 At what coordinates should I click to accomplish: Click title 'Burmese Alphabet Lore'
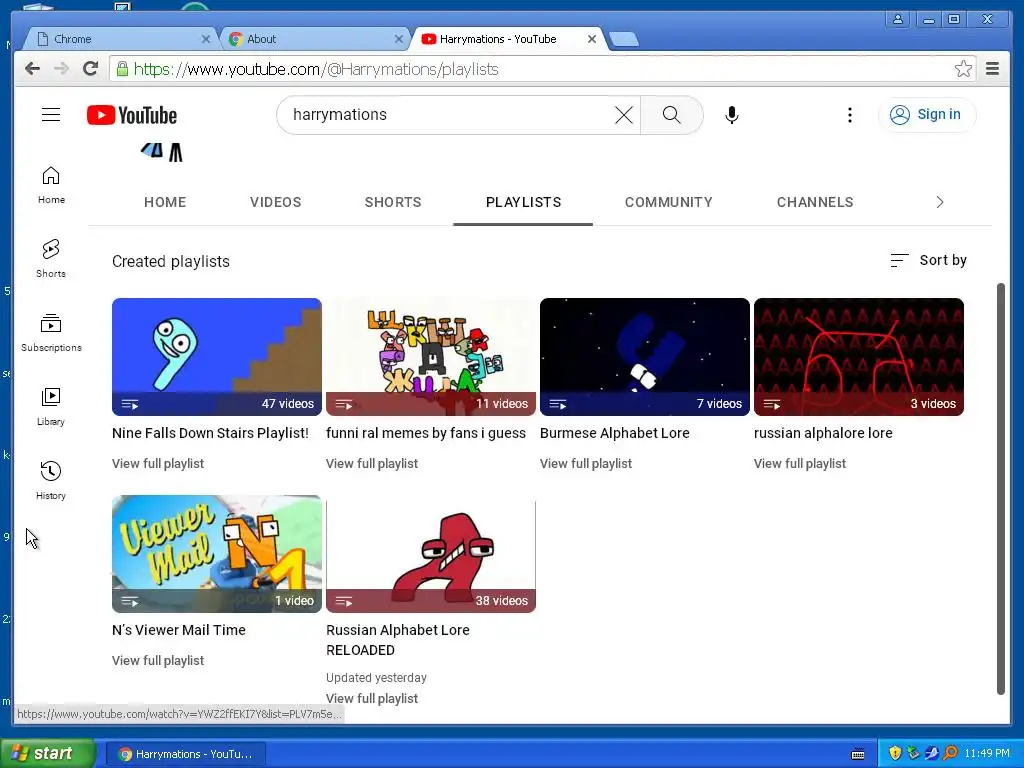pos(615,434)
